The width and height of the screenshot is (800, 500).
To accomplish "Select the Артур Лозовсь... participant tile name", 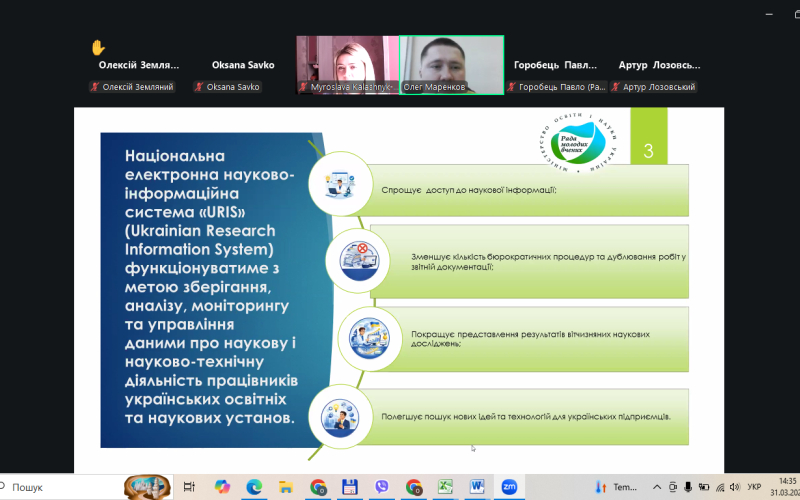I will [x=659, y=65].
